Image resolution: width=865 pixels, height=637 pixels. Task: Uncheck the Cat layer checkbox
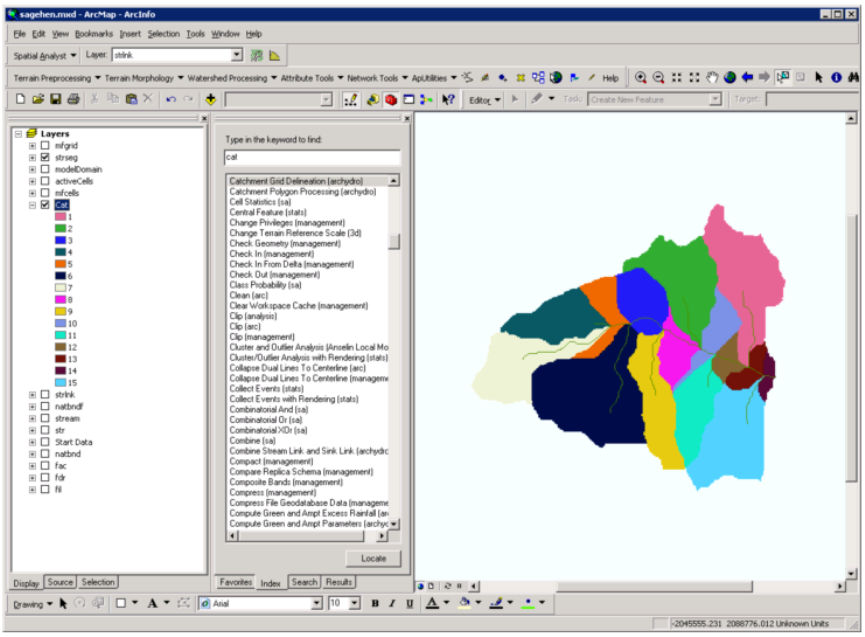45,205
